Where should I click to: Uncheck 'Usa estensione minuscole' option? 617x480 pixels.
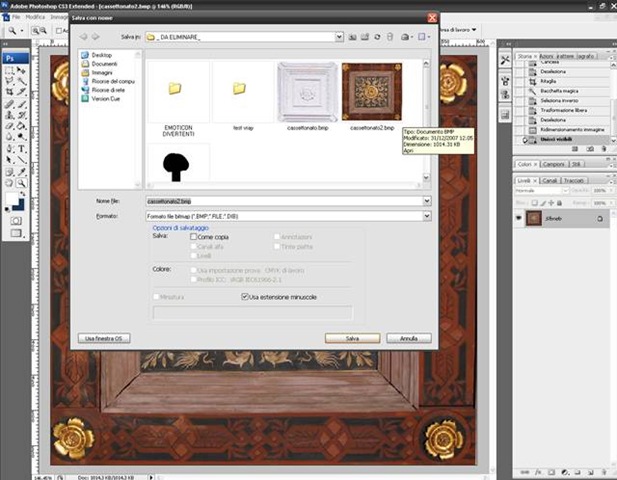coord(245,297)
